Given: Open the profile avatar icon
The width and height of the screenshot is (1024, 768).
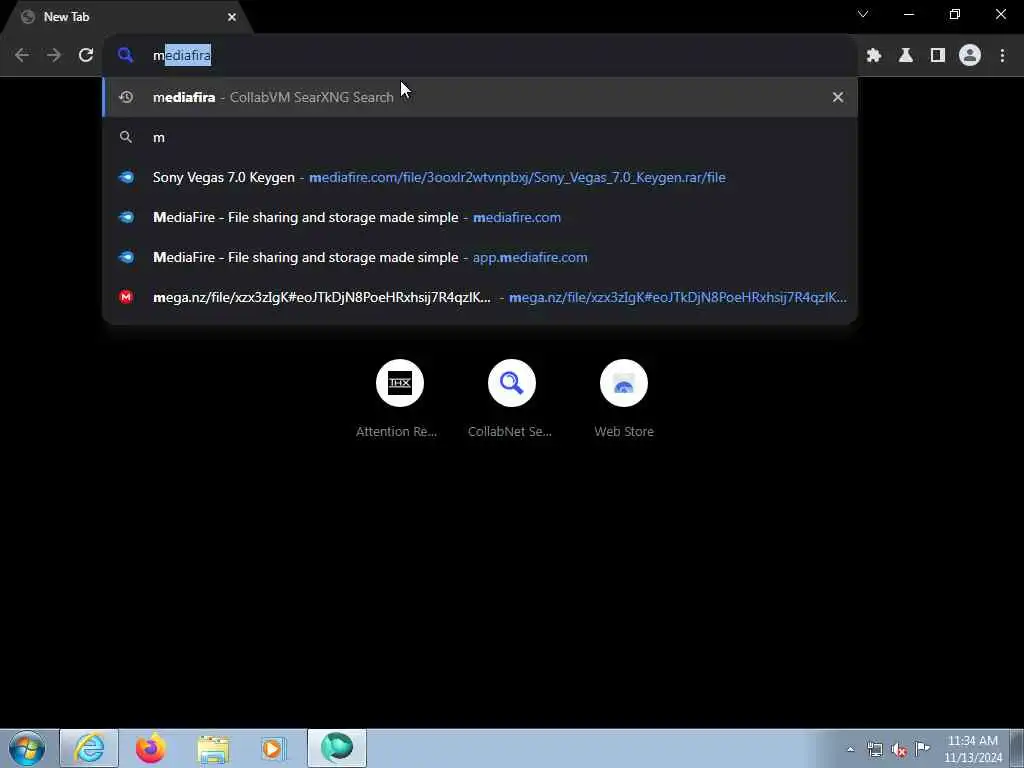Looking at the screenshot, I should (970, 56).
